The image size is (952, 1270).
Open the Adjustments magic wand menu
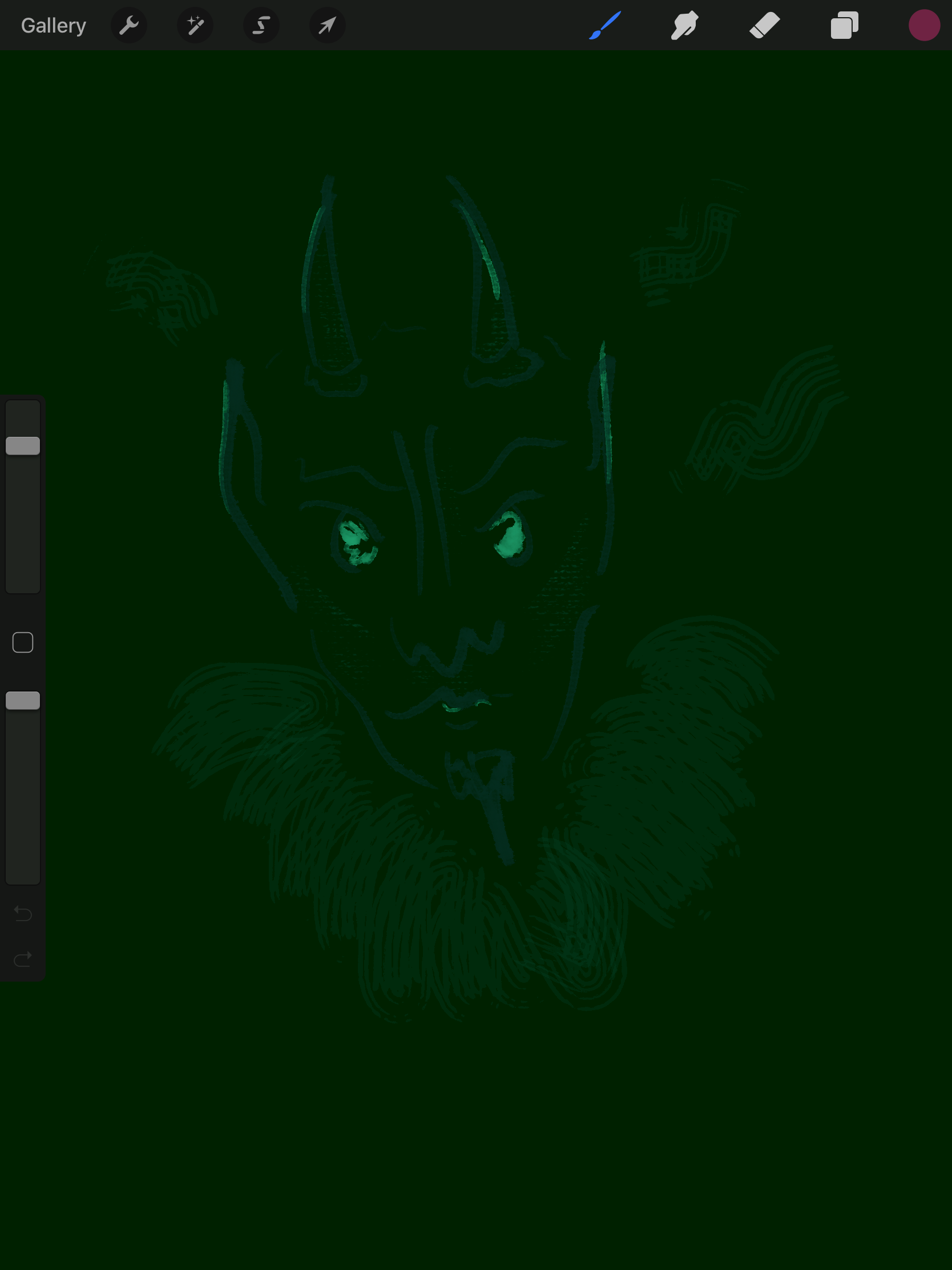point(195,25)
